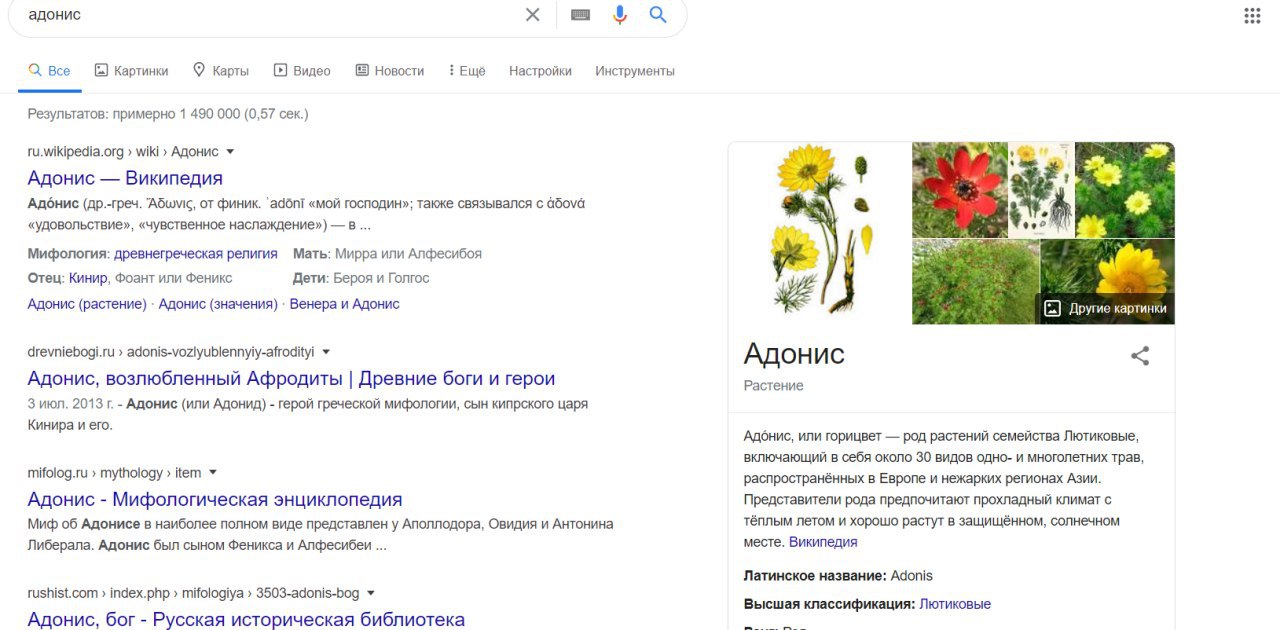Open the plant-with-roots botanical drawing thumbnail
Viewport: 1280px width, 630px height.
1041,189
